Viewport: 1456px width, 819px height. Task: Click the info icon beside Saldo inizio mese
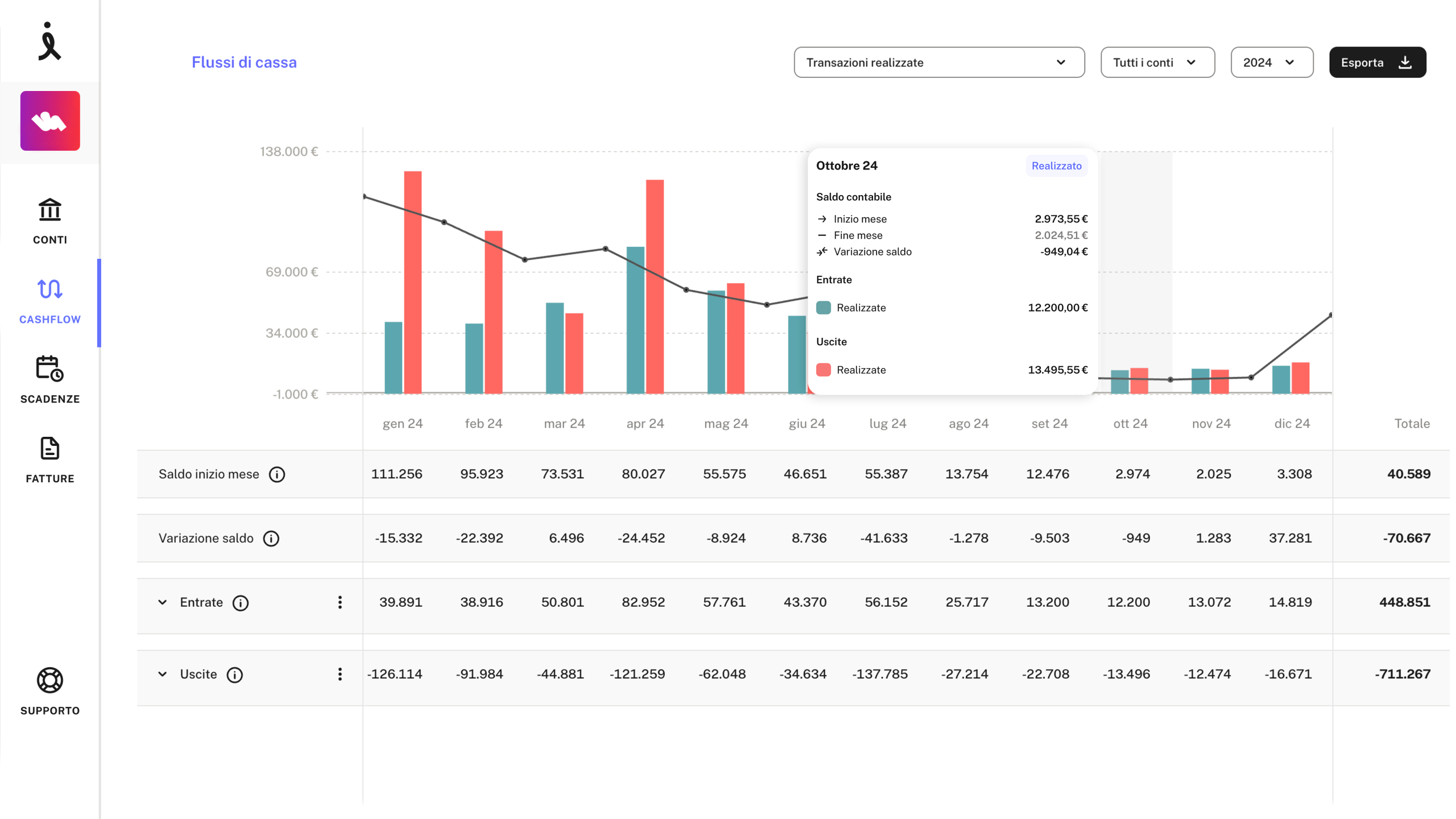[277, 474]
